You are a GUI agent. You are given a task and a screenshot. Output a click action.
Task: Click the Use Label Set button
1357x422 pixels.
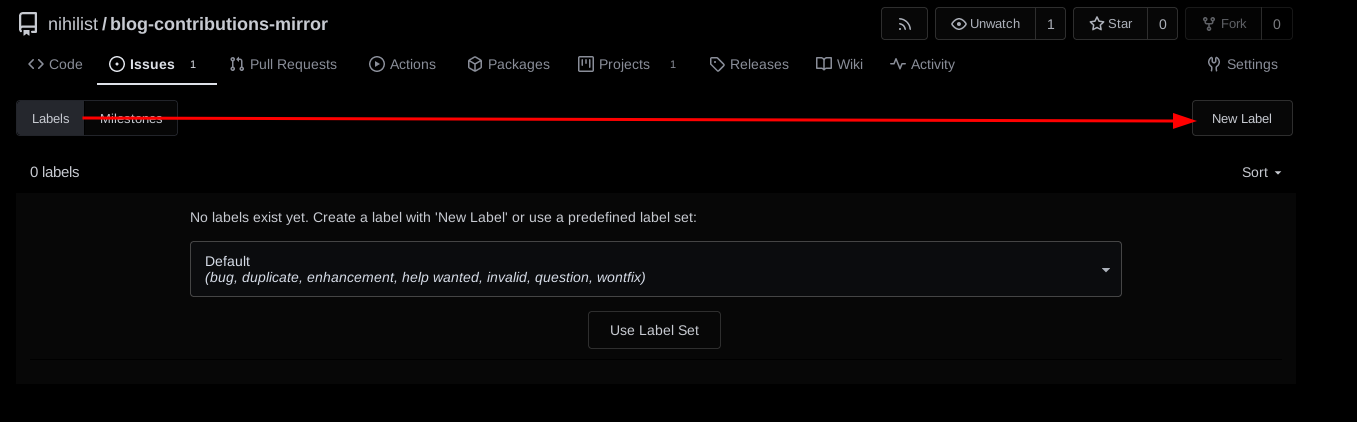point(654,330)
